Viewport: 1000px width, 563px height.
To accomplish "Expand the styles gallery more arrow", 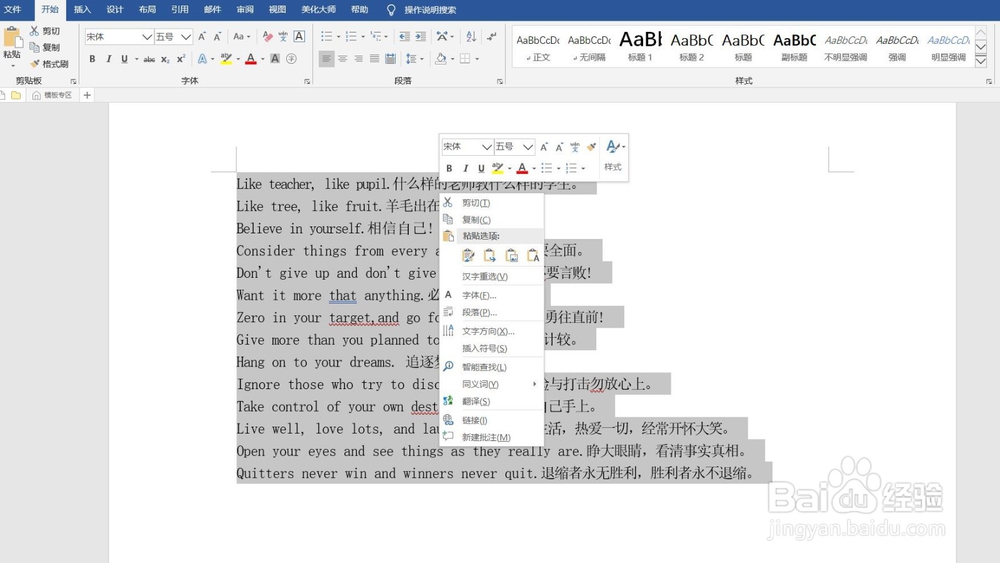I will click(981, 61).
